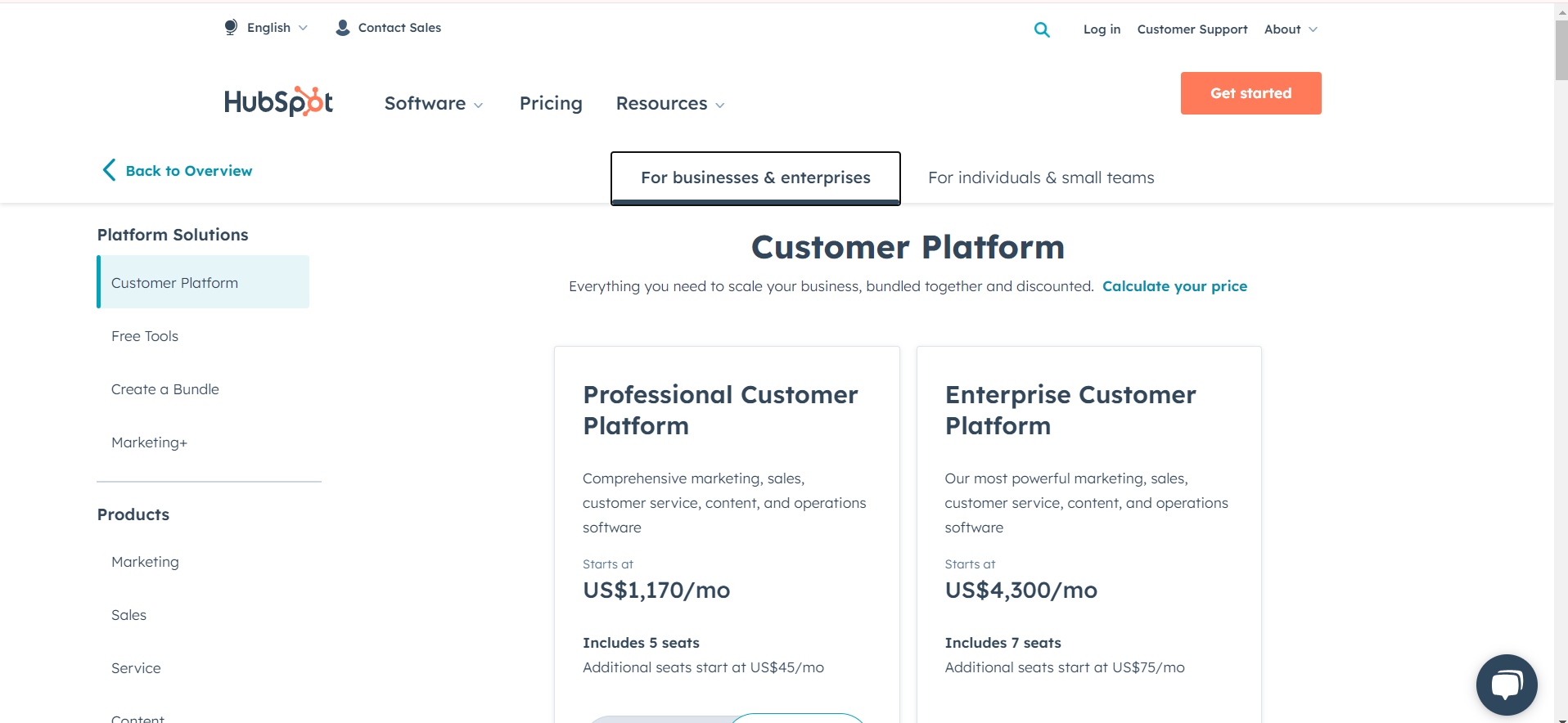Expand the Software menu
Image resolution: width=1568 pixels, height=723 pixels.
coord(434,104)
